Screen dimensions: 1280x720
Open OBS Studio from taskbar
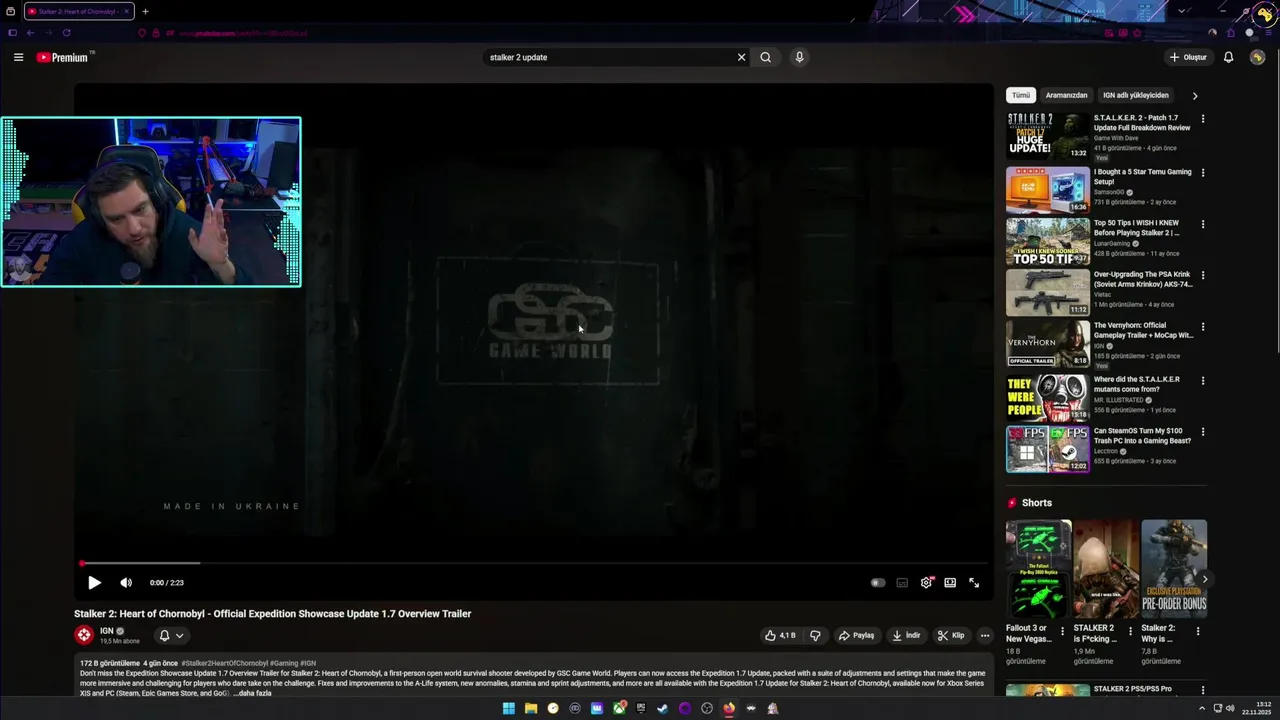coord(707,708)
